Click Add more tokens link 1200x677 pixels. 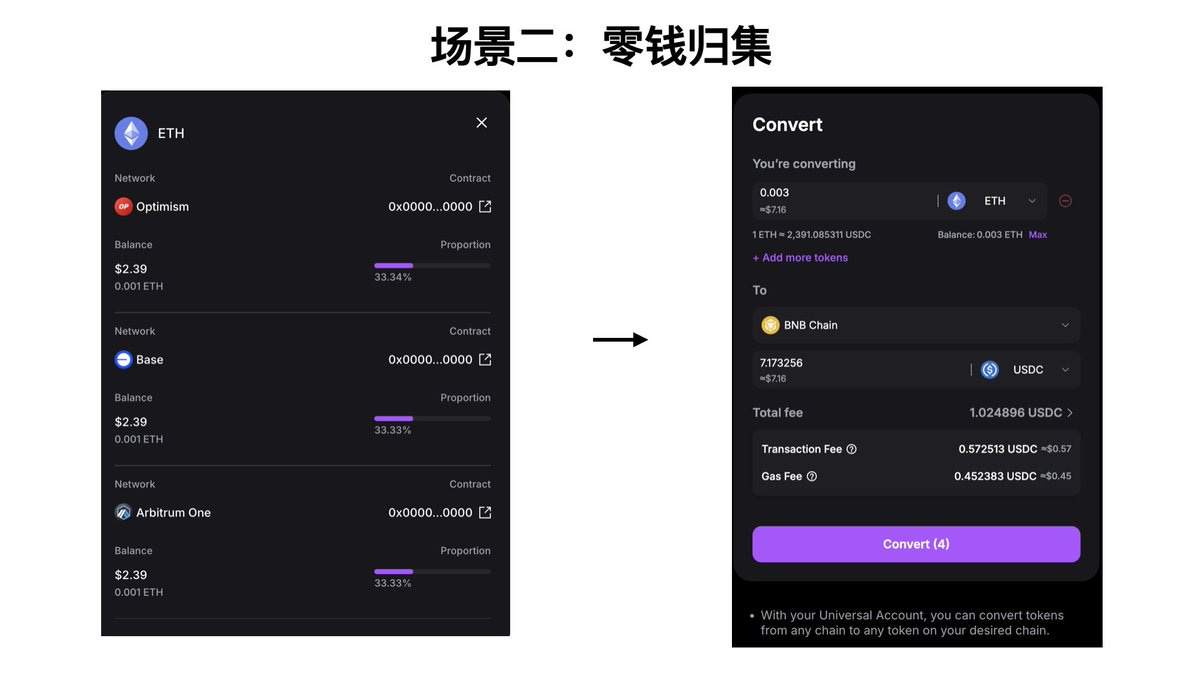(800, 258)
